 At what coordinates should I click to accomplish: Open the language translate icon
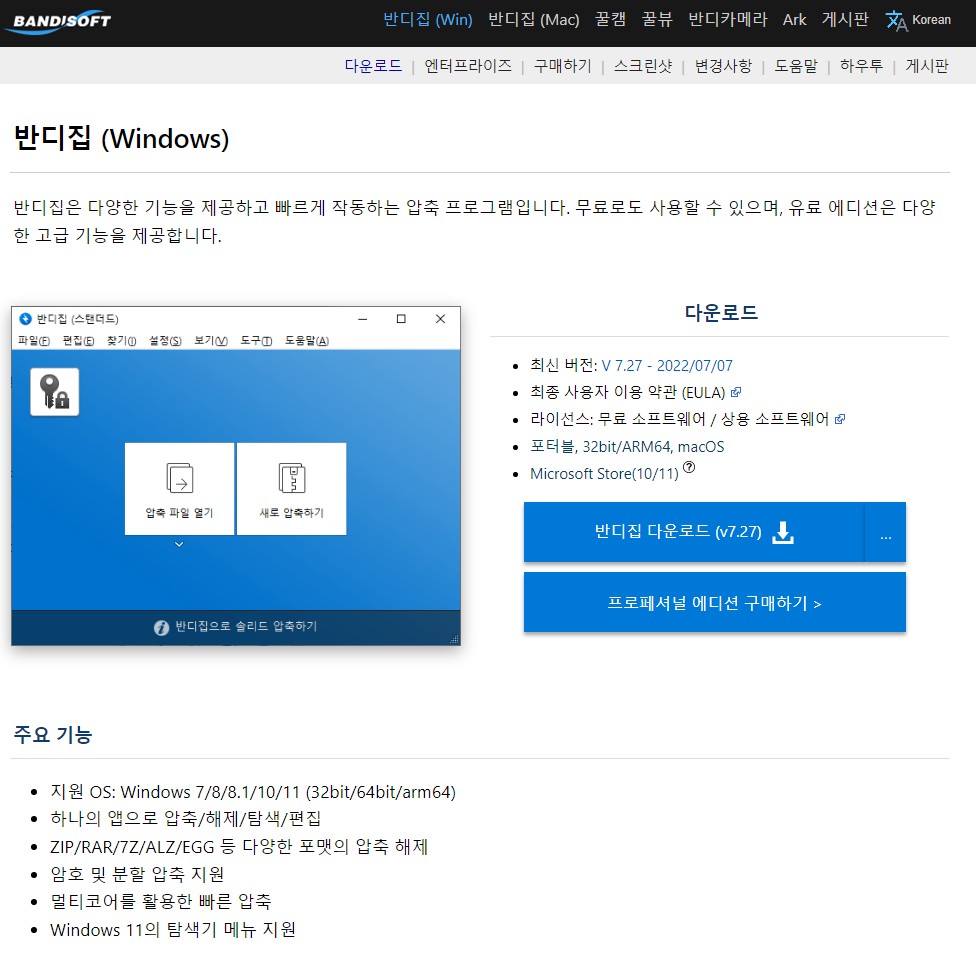(x=896, y=21)
